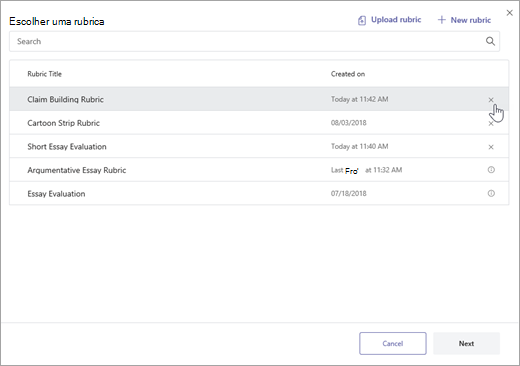Show info for Argumentative Essay Rubric
Screen dimensions: 520x366
491,170
